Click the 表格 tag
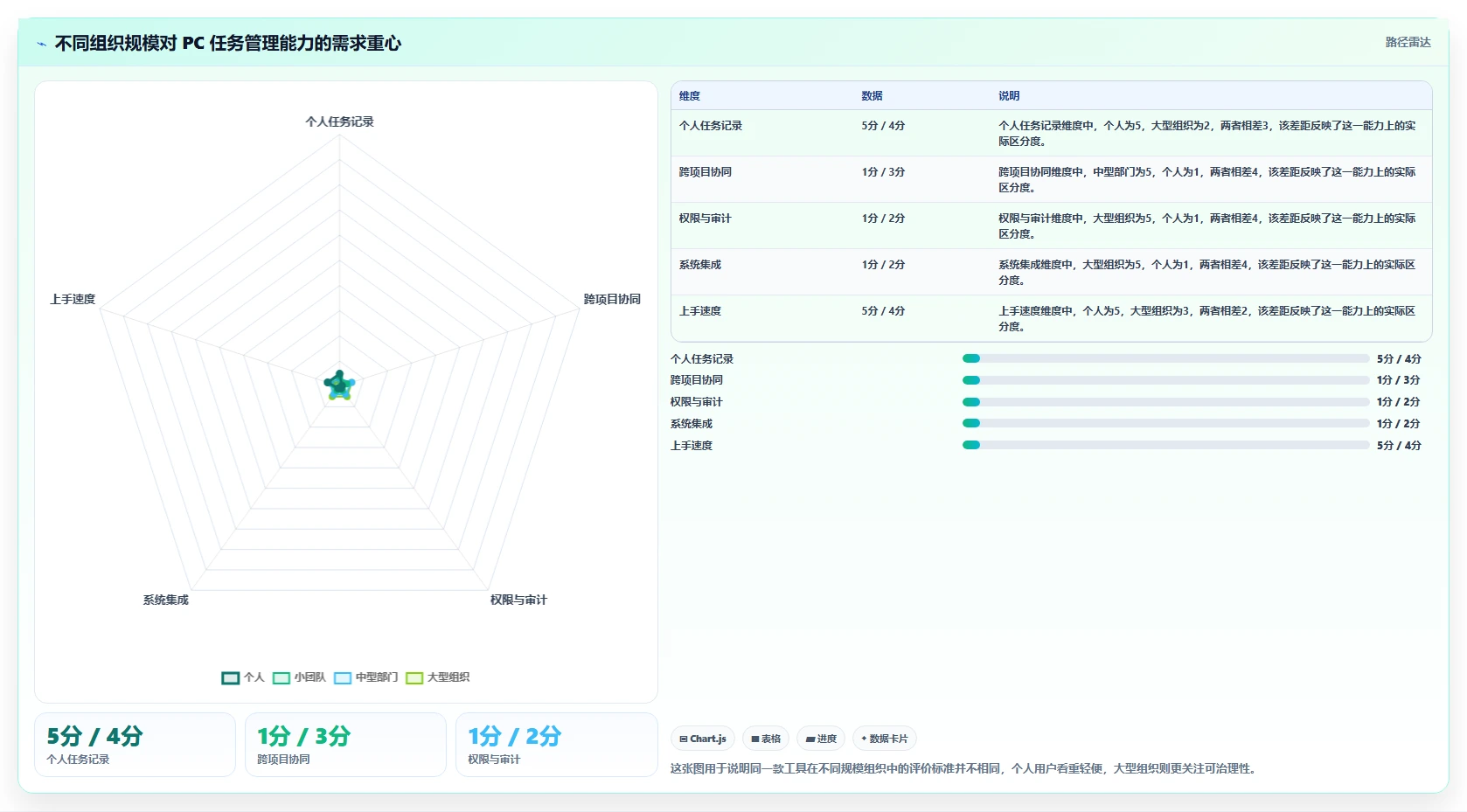 (x=766, y=739)
